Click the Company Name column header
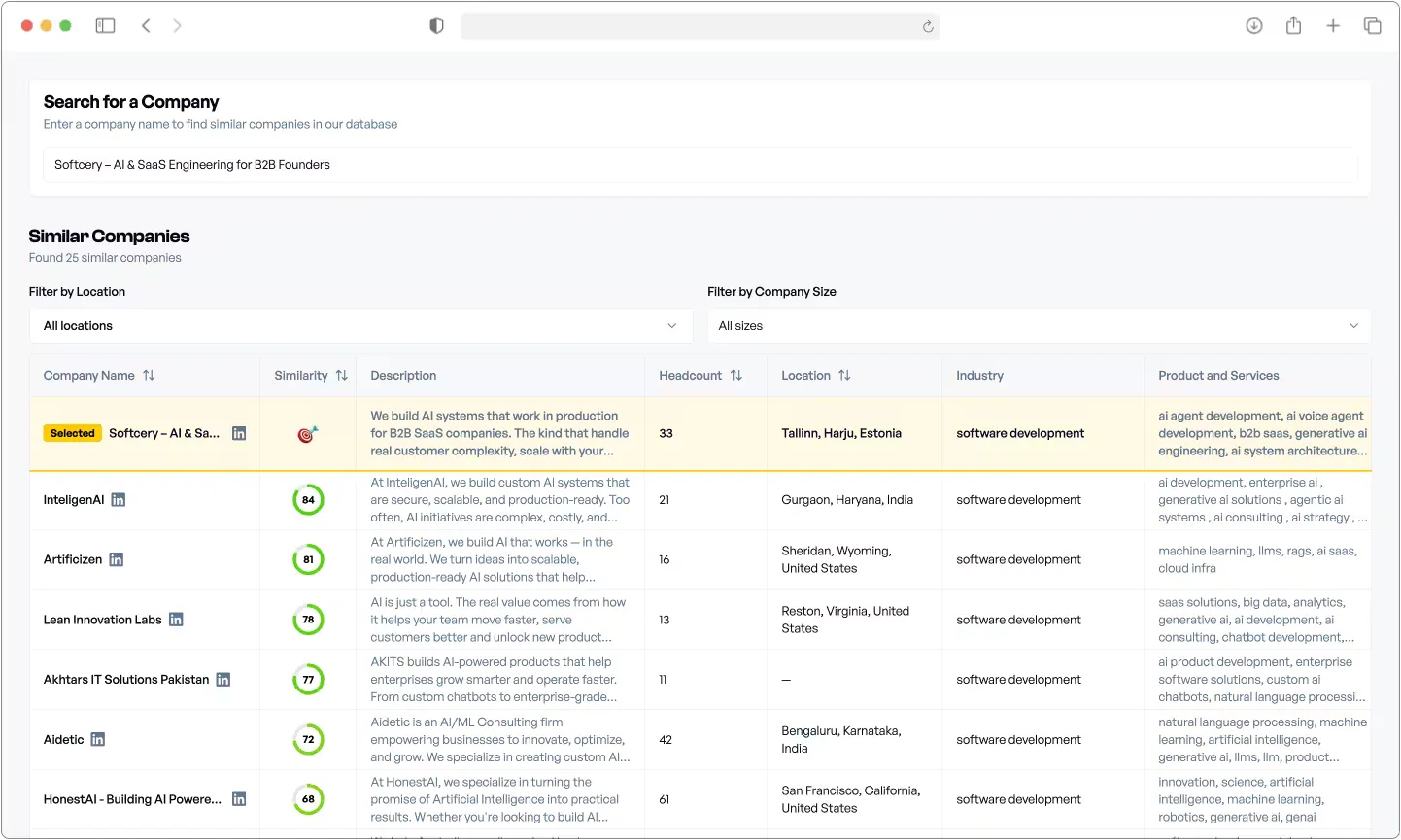 [89, 376]
